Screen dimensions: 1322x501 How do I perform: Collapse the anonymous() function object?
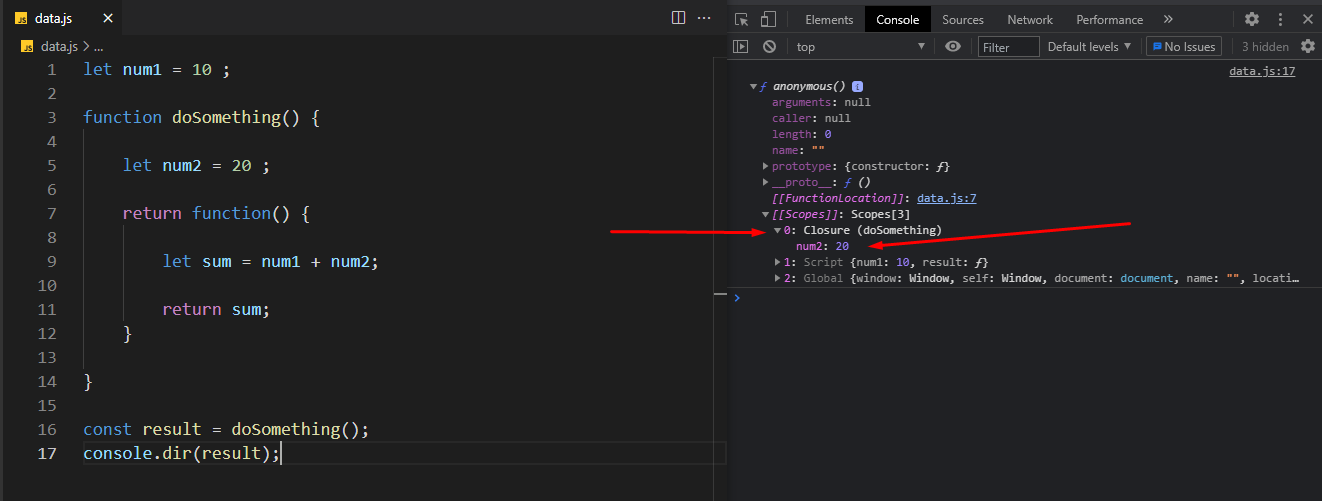(754, 87)
